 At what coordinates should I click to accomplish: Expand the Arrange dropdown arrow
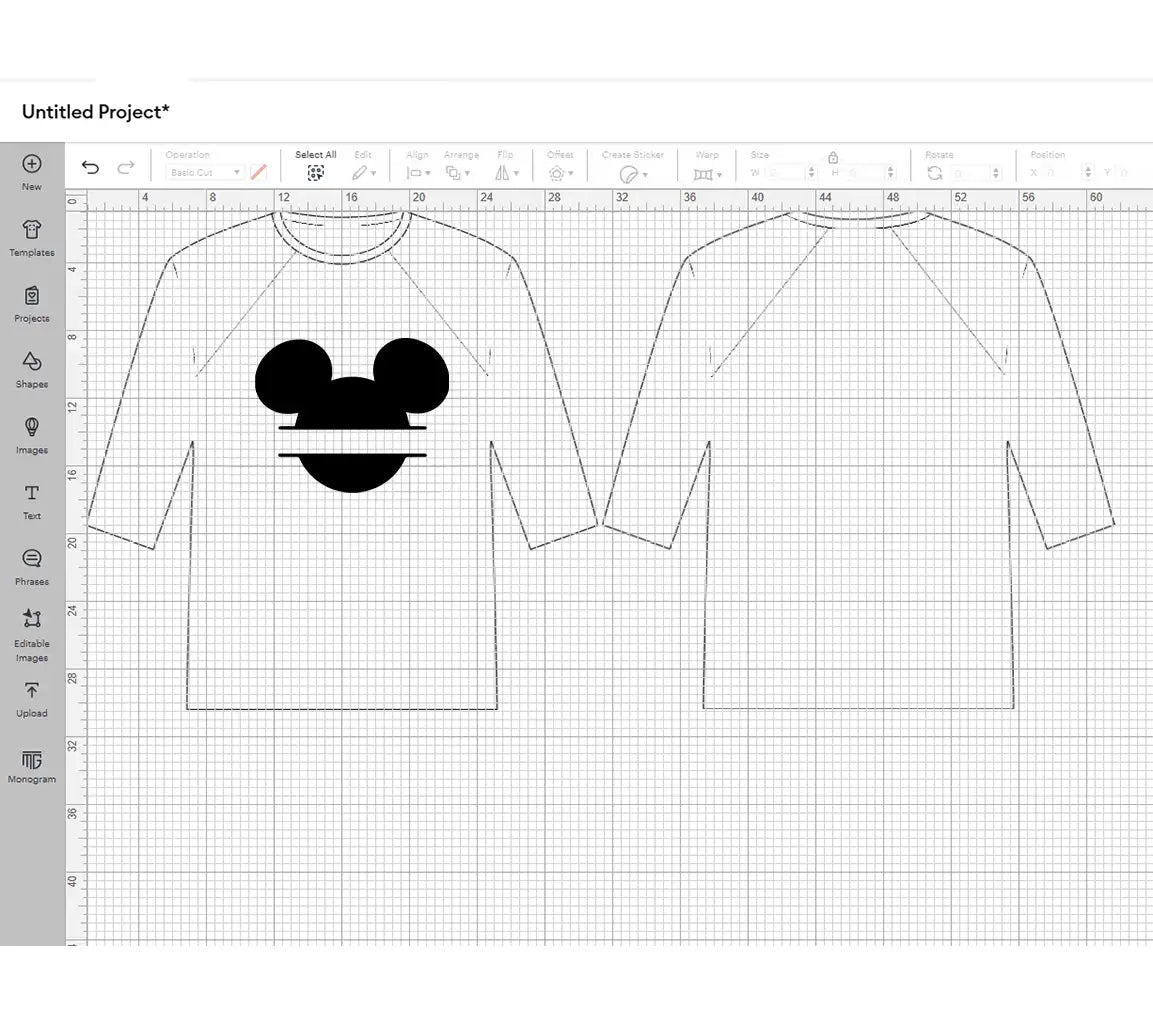click(467, 173)
